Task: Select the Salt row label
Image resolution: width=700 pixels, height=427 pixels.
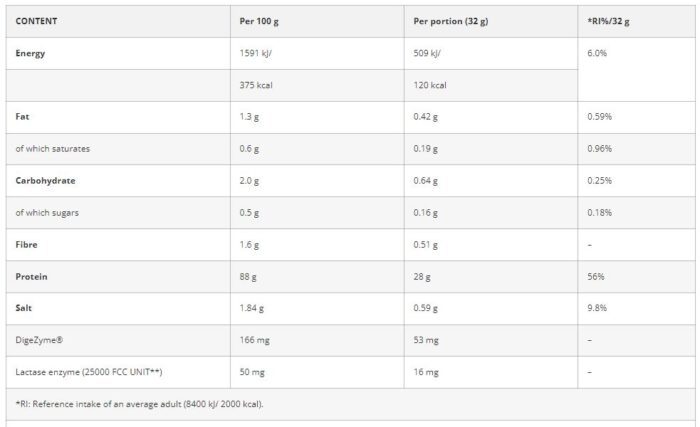Action: pyautogui.click(x=25, y=308)
